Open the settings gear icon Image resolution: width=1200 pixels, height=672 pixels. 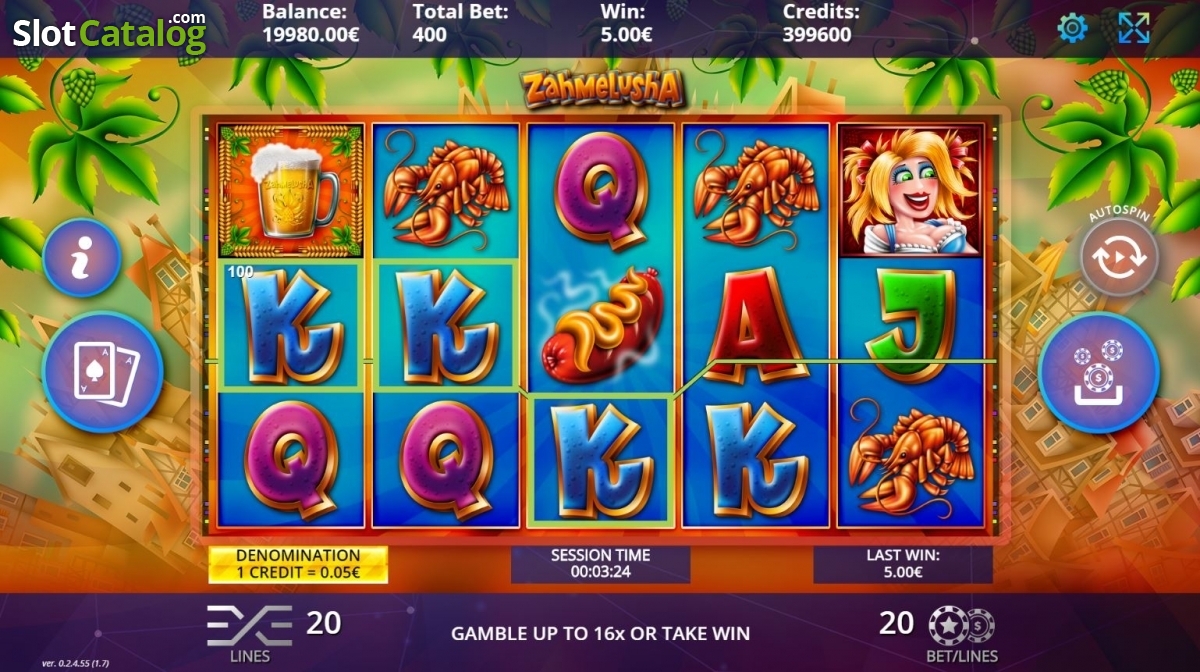(x=1072, y=28)
